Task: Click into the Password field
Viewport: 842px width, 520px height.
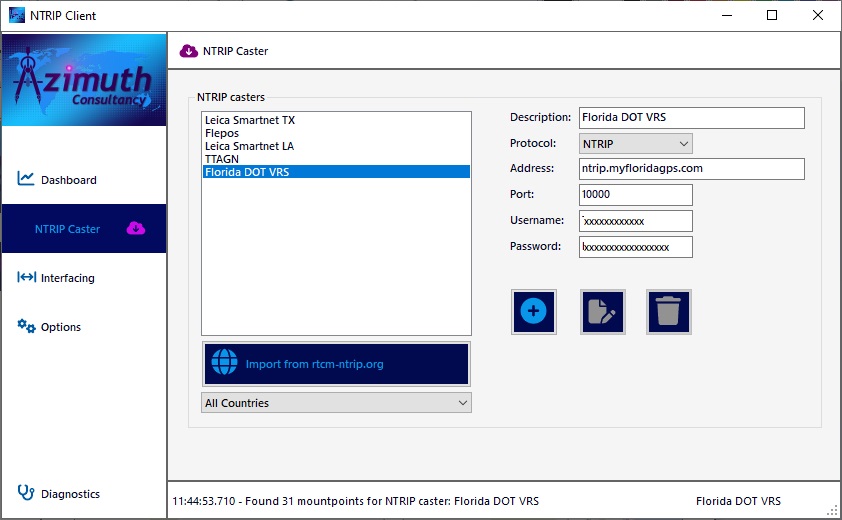Action: pyautogui.click(x=635, y=247)
